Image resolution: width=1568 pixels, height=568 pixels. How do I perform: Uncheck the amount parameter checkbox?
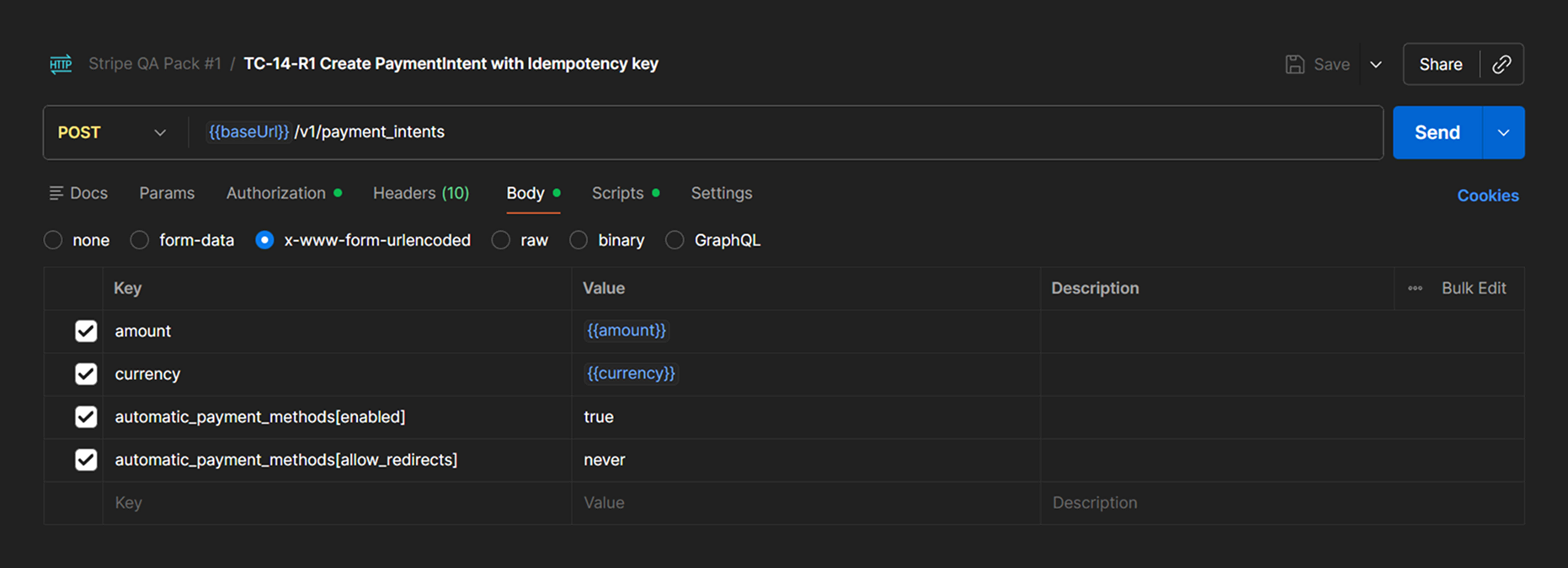(86, 331)
